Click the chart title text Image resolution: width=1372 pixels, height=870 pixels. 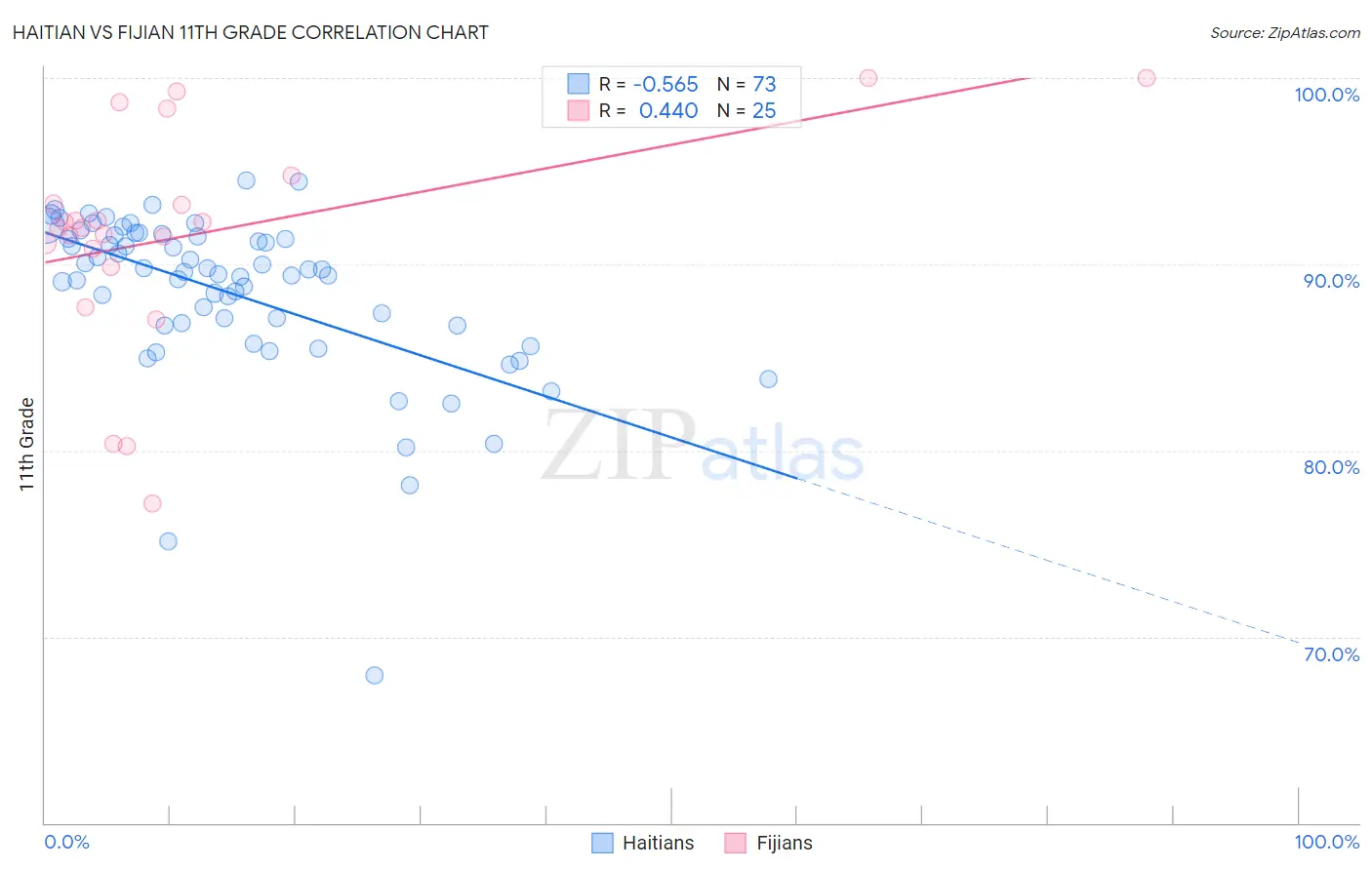point(251,32)
